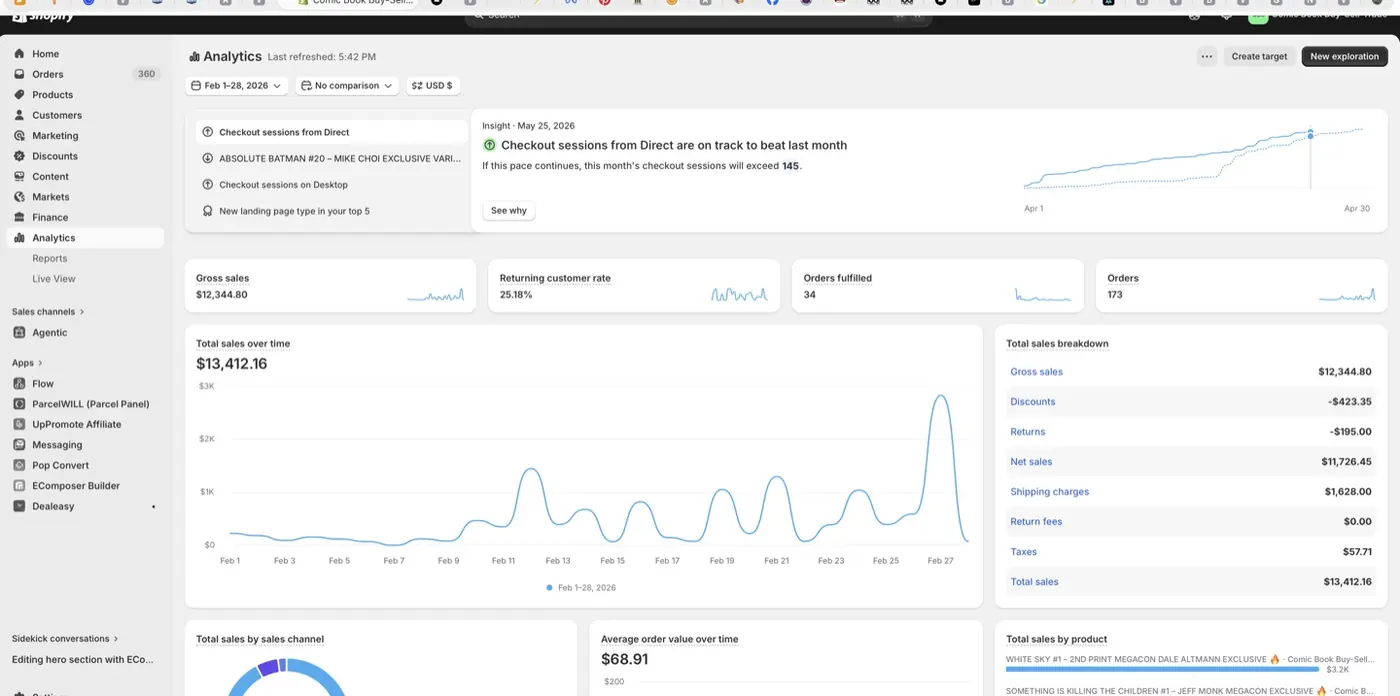Open the Discounts breakdown link
1400x696 pixels.
pyautogui.click(x=1032, y=402)
